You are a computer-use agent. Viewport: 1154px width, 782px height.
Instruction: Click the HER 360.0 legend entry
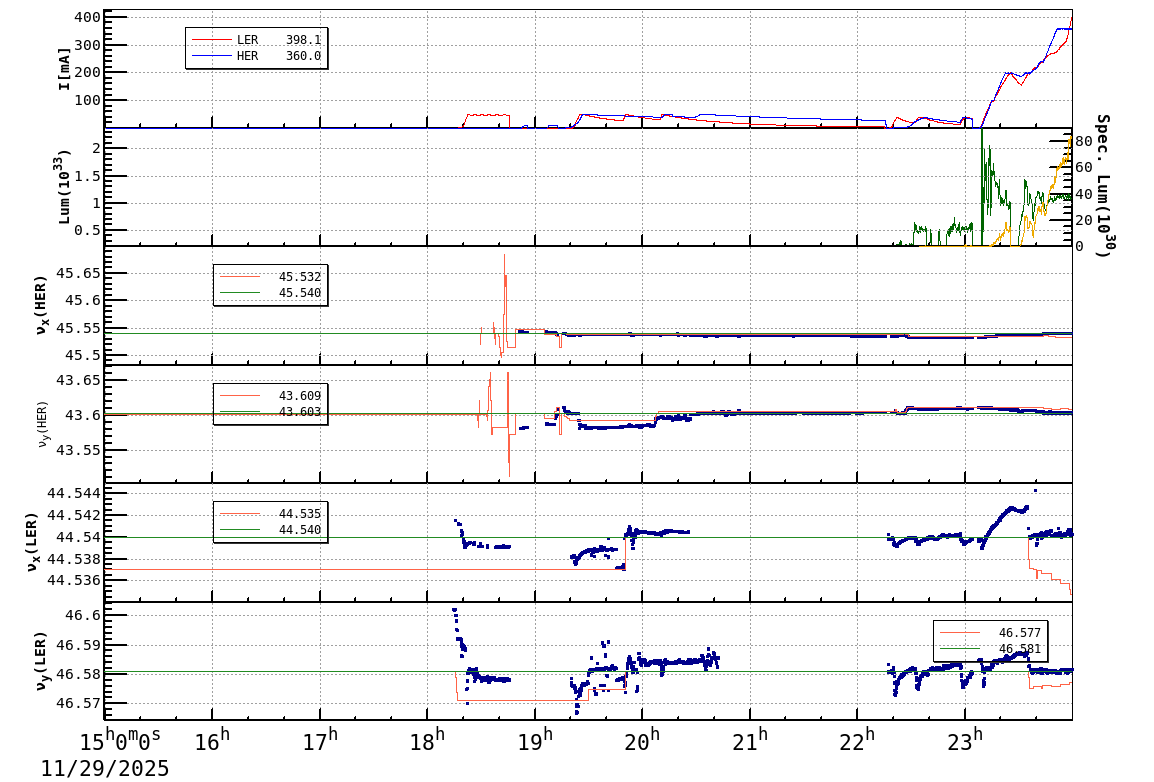256,56
